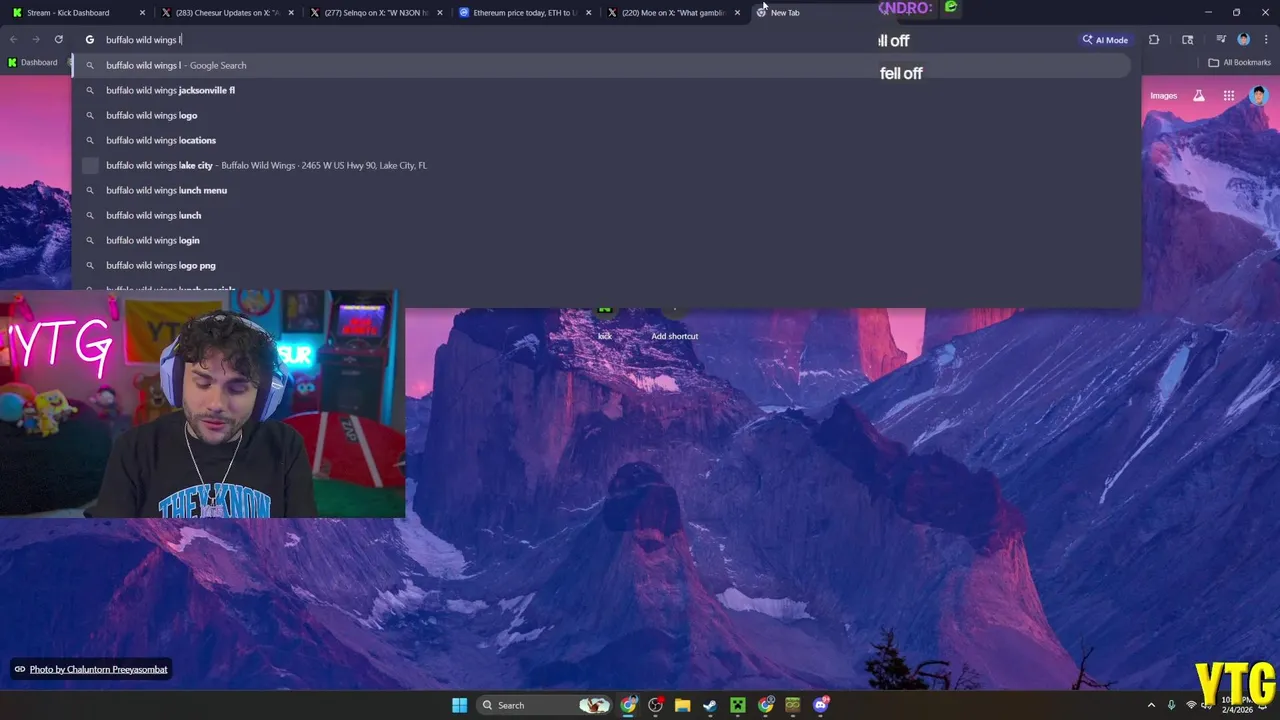The height and width of the screenshot is (720, 1280).
Task: Open the green block taskbar icon
Action: coord(793,705)
